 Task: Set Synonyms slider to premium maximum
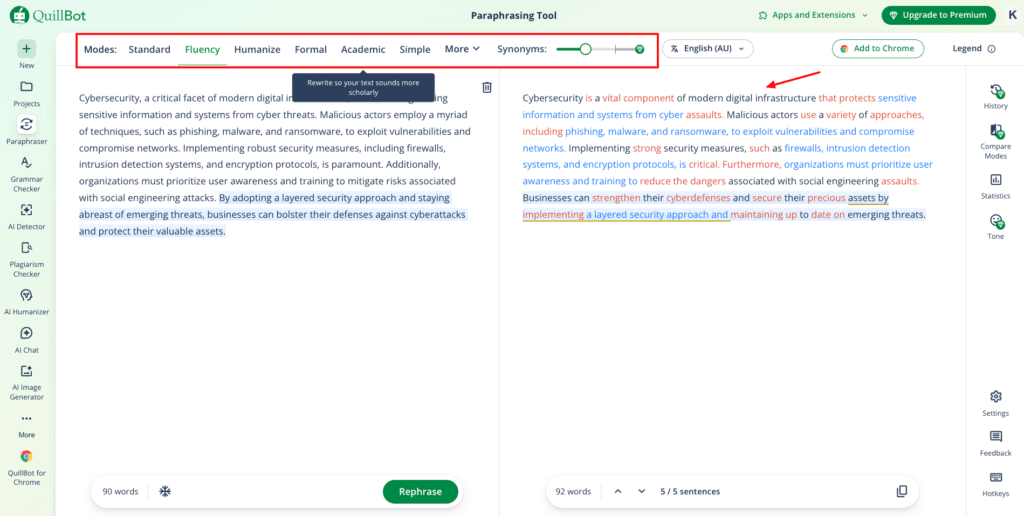tap(640, 49)
